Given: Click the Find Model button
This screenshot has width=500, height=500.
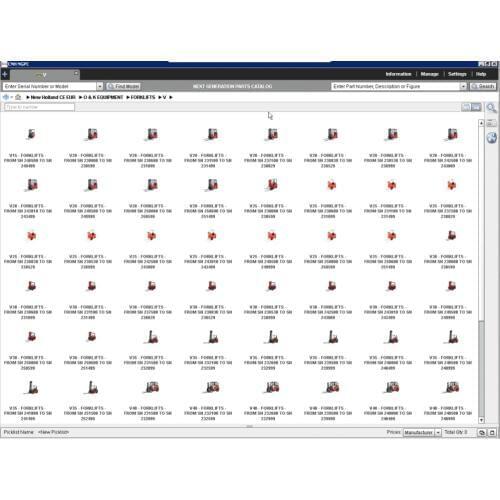Looking at the screenshot, I should click(123, 86).
